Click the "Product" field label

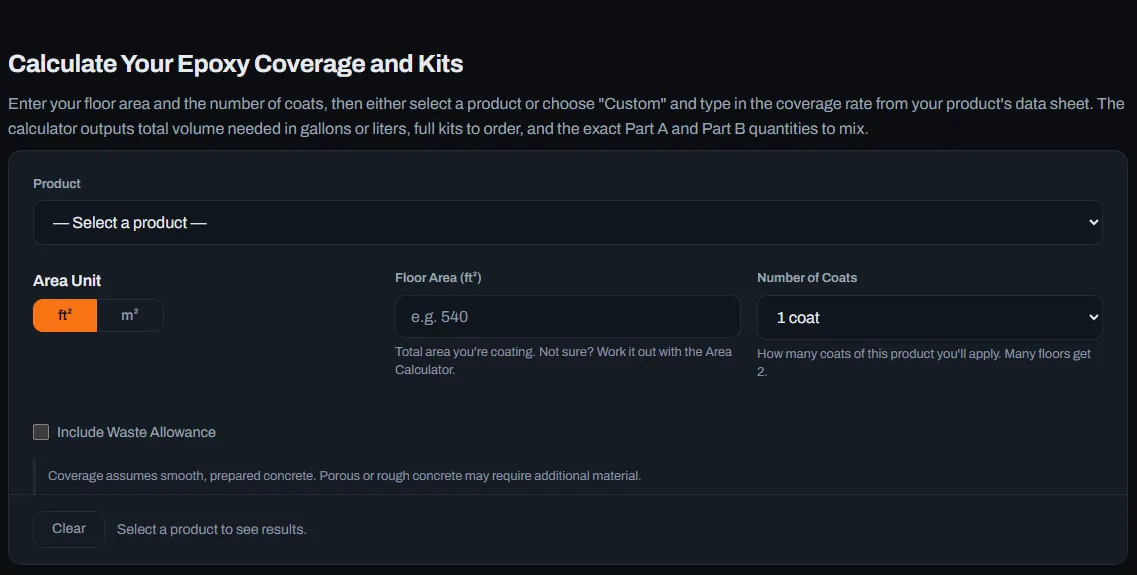pos(57,183)
